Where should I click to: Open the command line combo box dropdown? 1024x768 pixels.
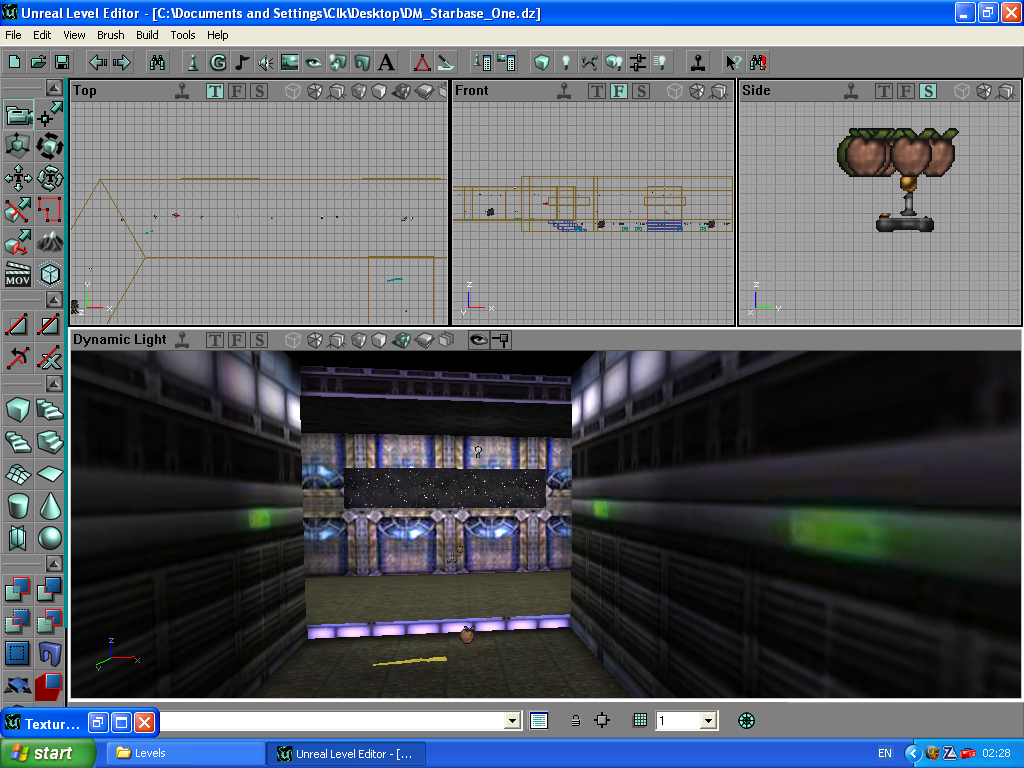pyautogui.click(x=513, y=721)
